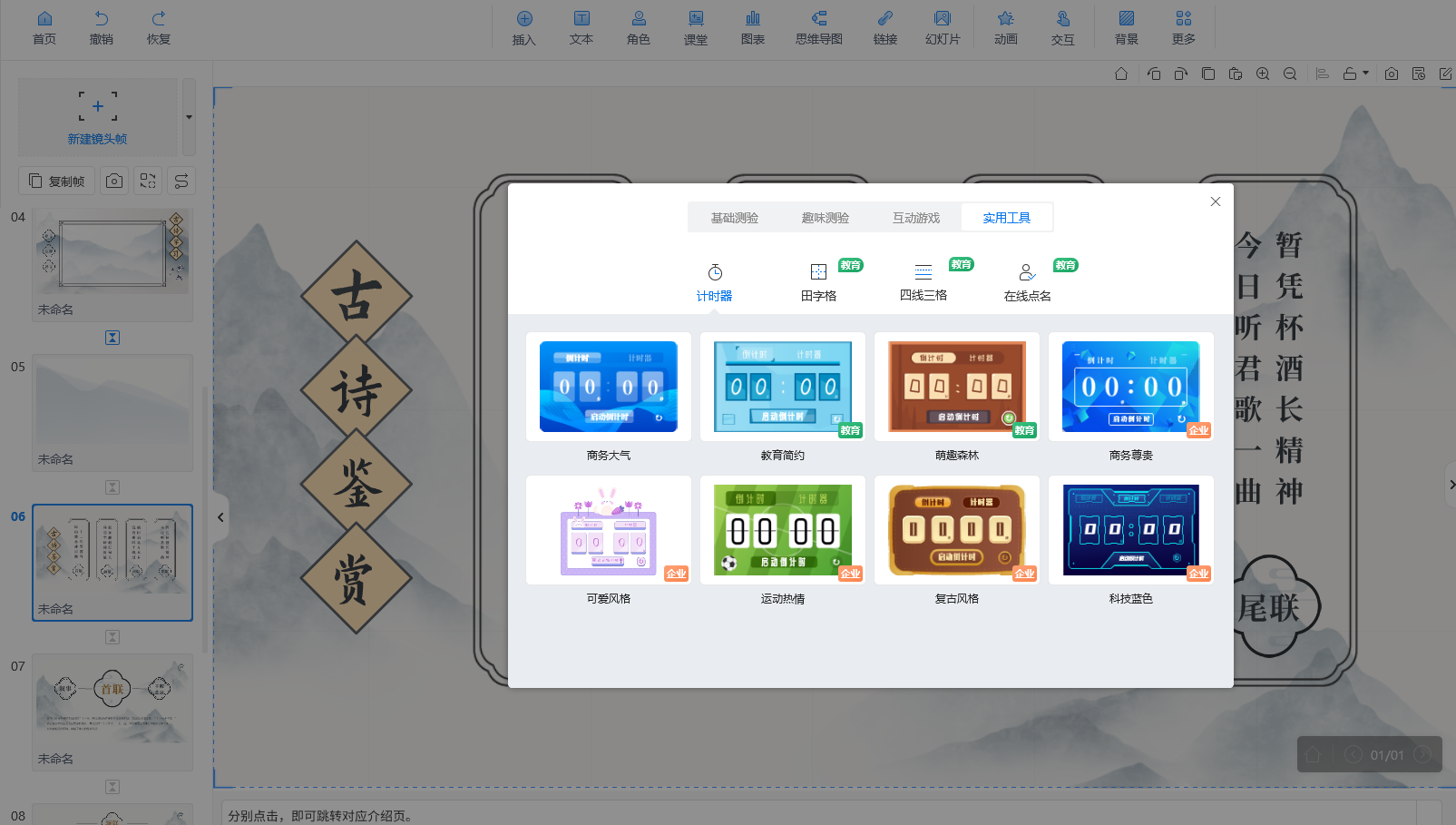Click the 恢复 redo button
Viewport: 1456px width, 825px height.
(159, 28)
